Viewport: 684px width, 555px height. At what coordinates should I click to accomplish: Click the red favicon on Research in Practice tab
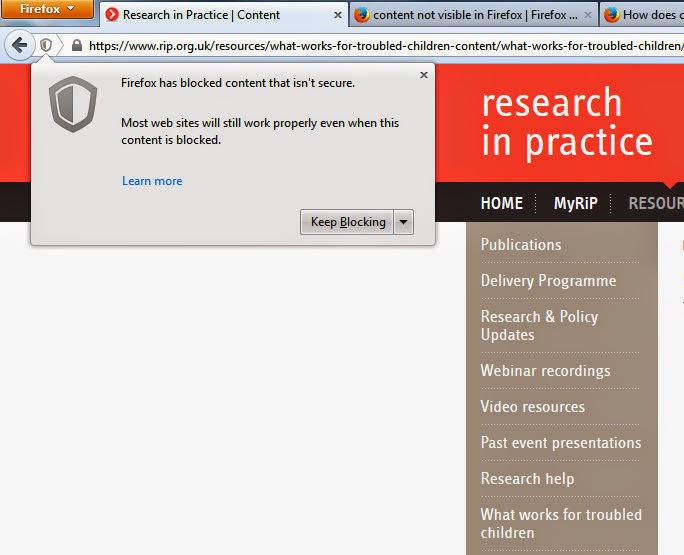[x=112, y=14]
